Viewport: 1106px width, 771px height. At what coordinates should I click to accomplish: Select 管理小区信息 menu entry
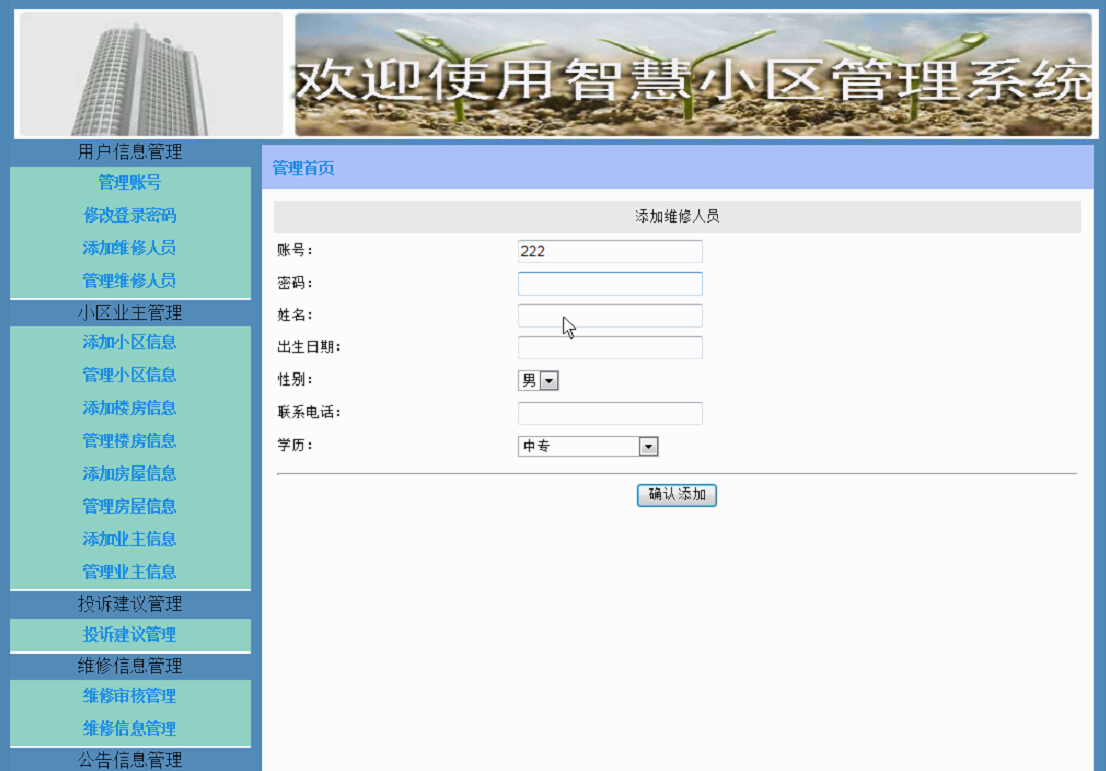[129, 375]
